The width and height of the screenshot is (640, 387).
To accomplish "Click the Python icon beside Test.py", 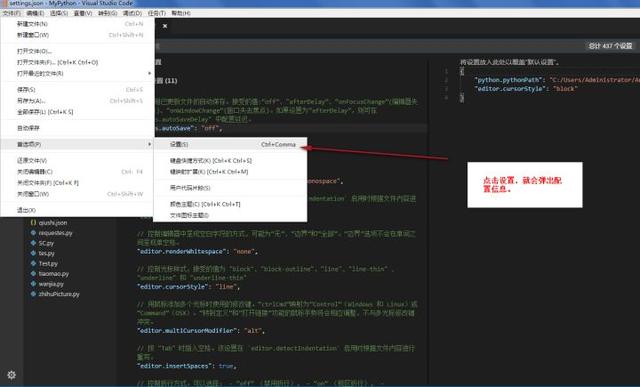I will click(33, 263).
